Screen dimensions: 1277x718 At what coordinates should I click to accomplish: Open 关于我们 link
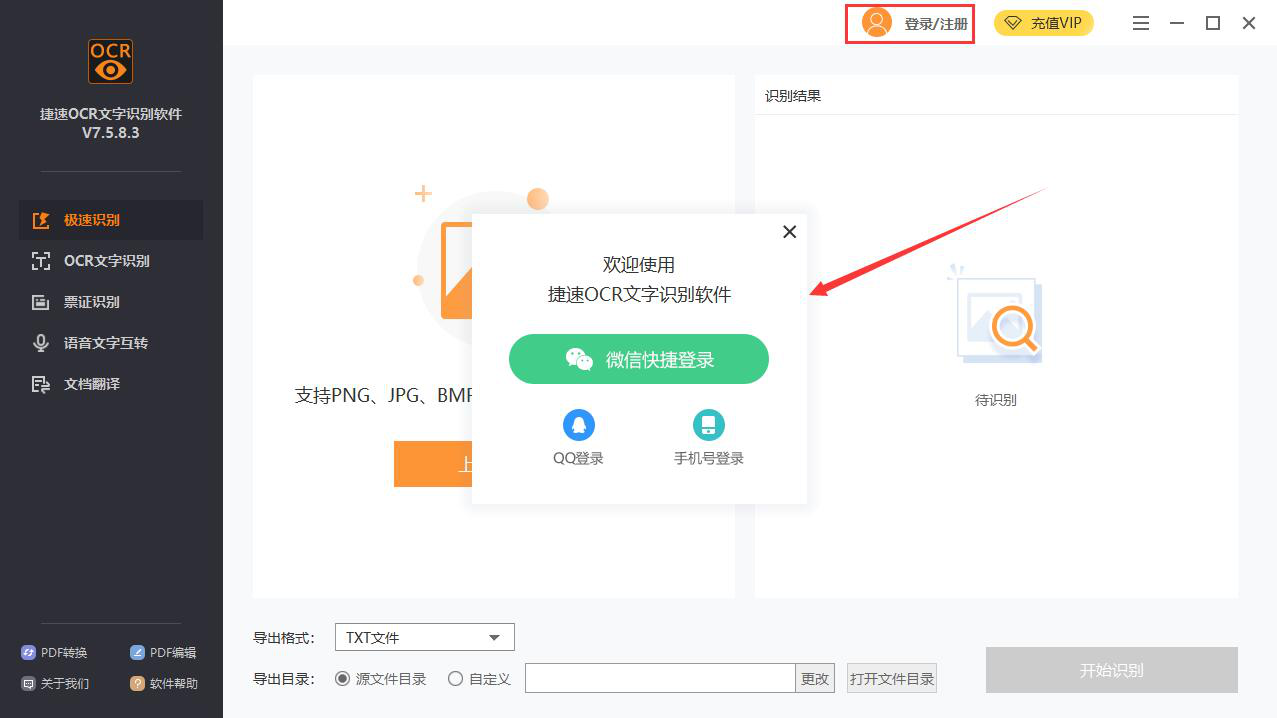(x=55, y=684)
